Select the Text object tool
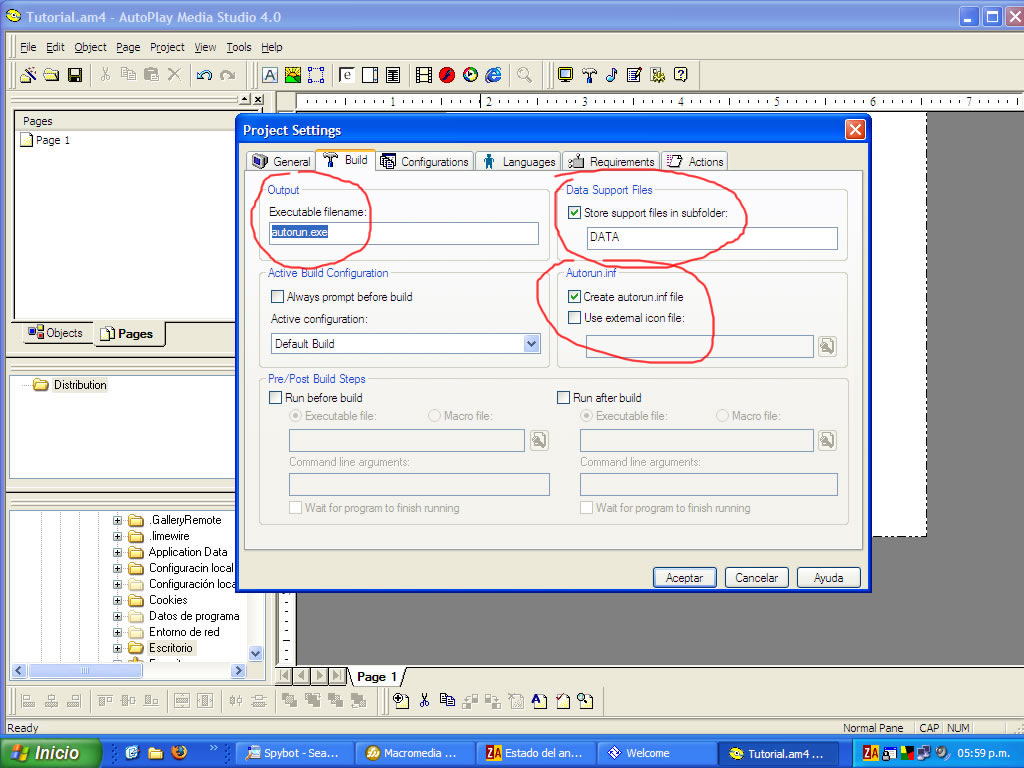This screenshot has height=768, width=1024. pyautogui.click(x=270, y=75)
